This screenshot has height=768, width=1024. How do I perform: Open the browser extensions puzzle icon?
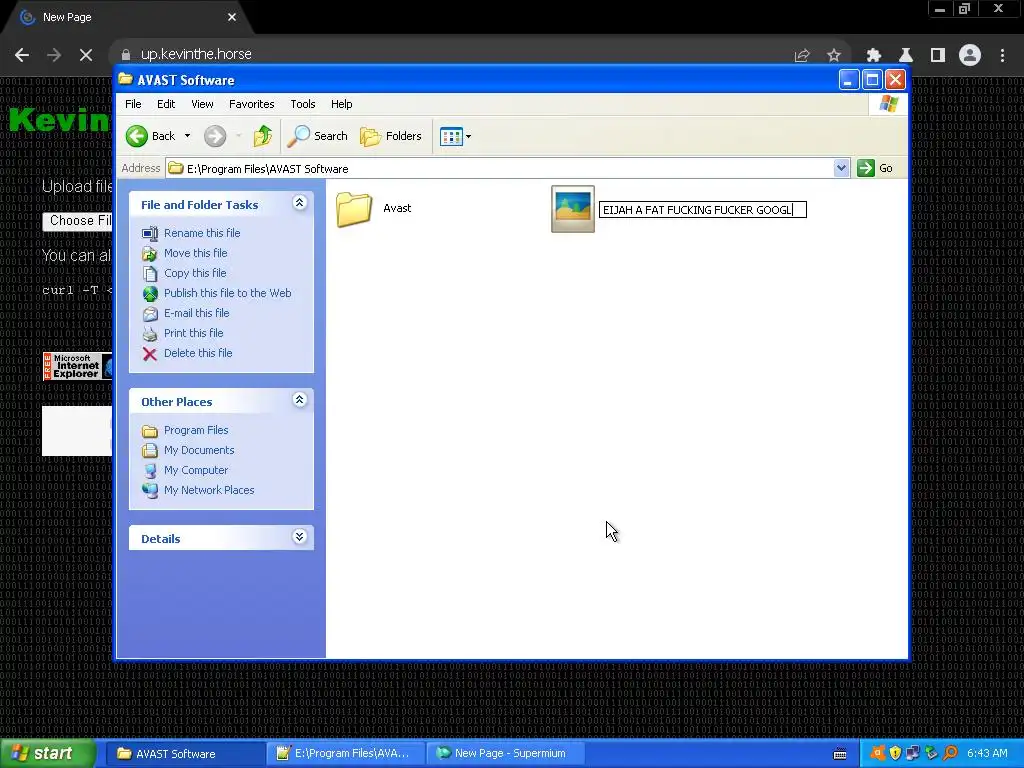[x=874, y=56]
